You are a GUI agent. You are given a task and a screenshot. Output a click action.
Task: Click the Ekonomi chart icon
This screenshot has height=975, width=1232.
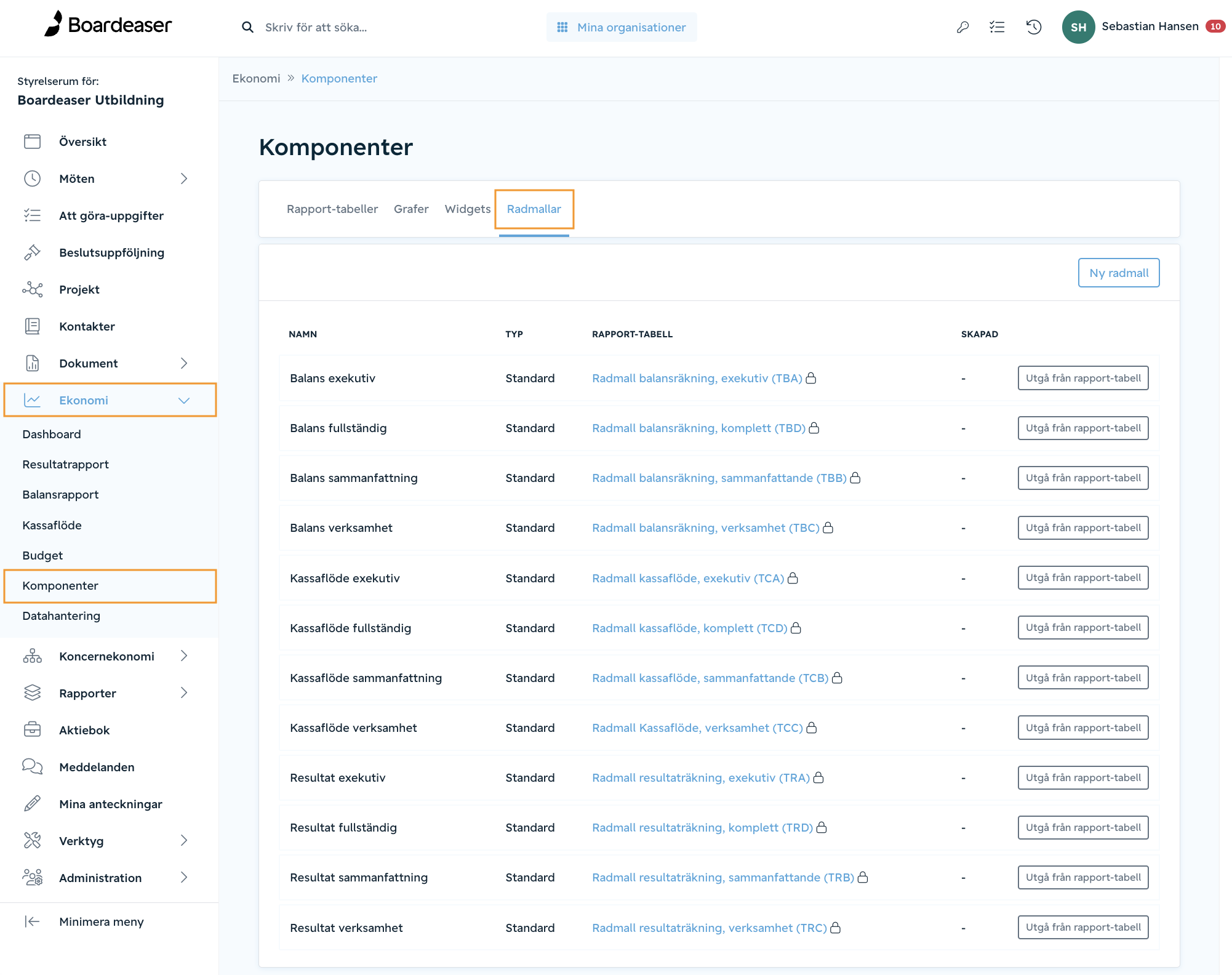(32, 400)
